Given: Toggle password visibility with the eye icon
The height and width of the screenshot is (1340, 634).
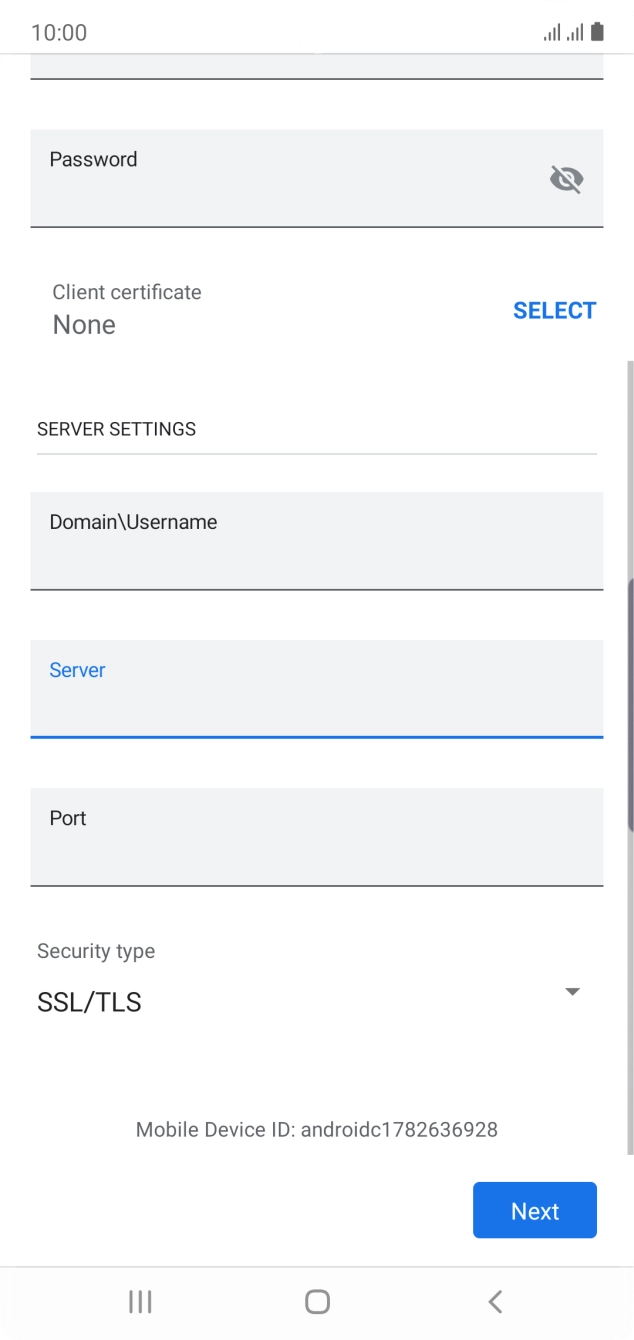Looking at the screenshot, I should 567,178.
